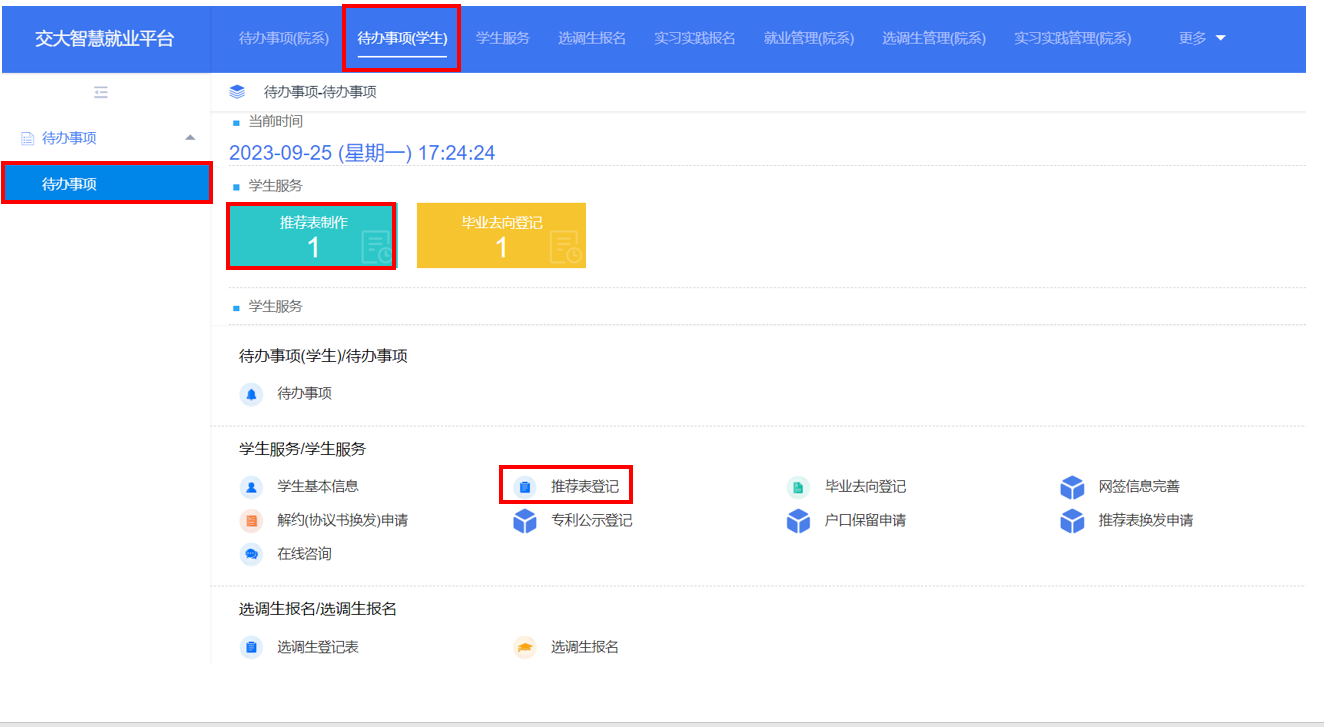Click the 网签信息完善 cube icon
Screen dimensions: 1324x727
click(x=1073, y=486)
